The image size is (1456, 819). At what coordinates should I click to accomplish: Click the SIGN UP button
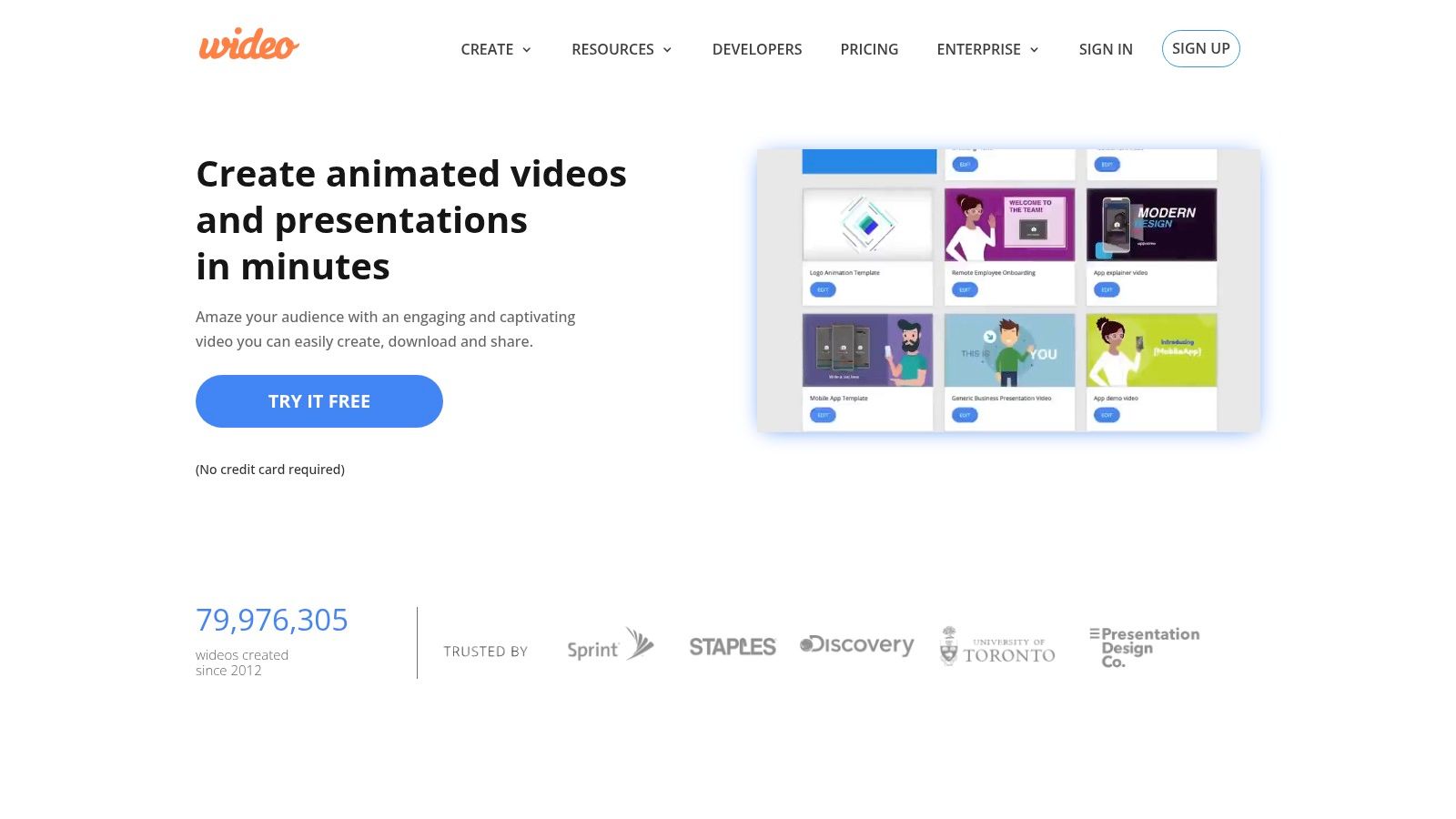(1200, 48)
